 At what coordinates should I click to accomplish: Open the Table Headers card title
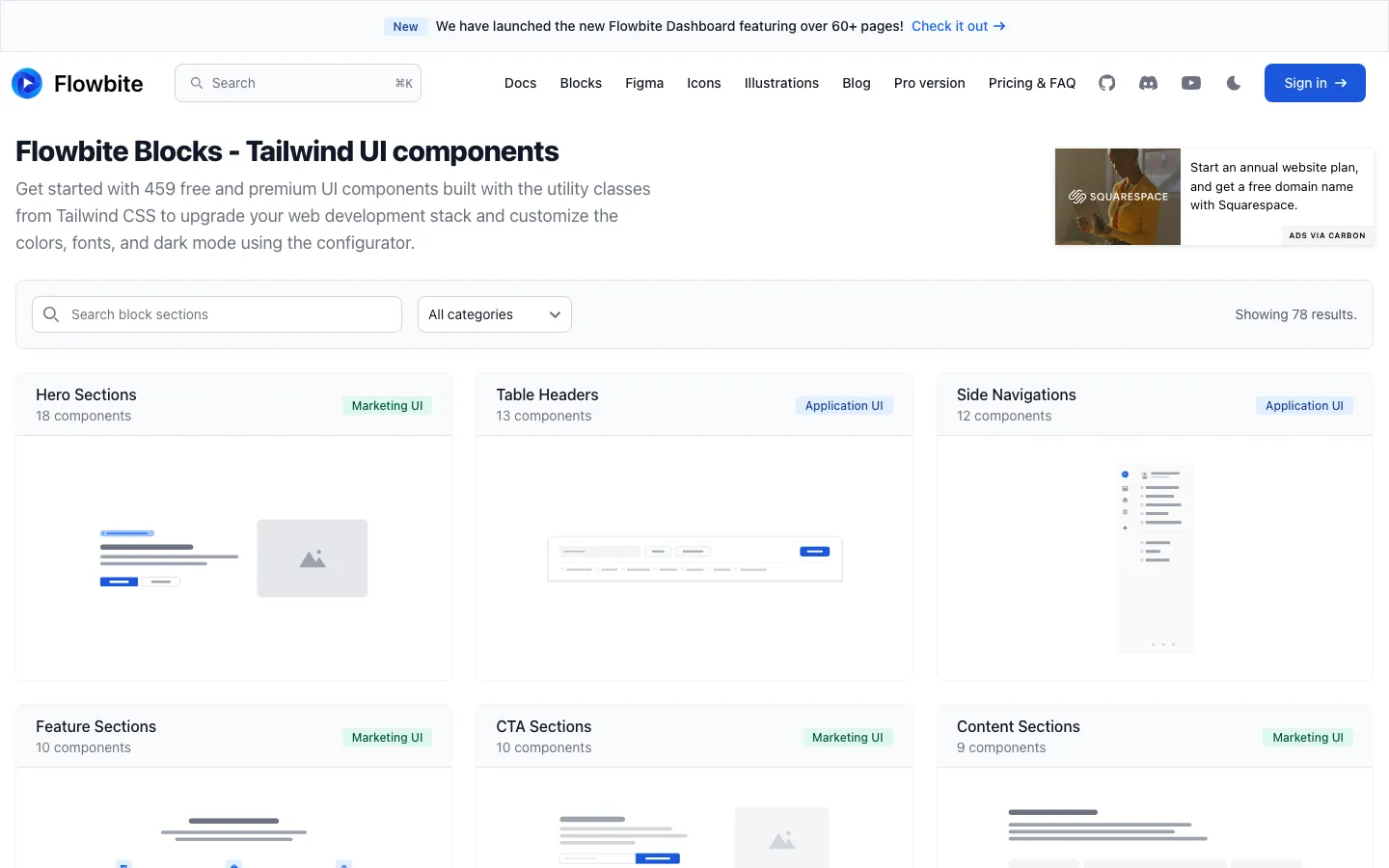click(547, 394)
